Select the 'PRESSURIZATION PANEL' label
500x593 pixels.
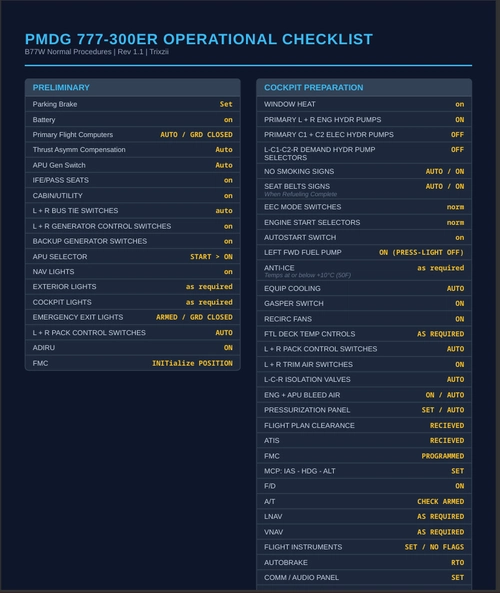(307, 410)
